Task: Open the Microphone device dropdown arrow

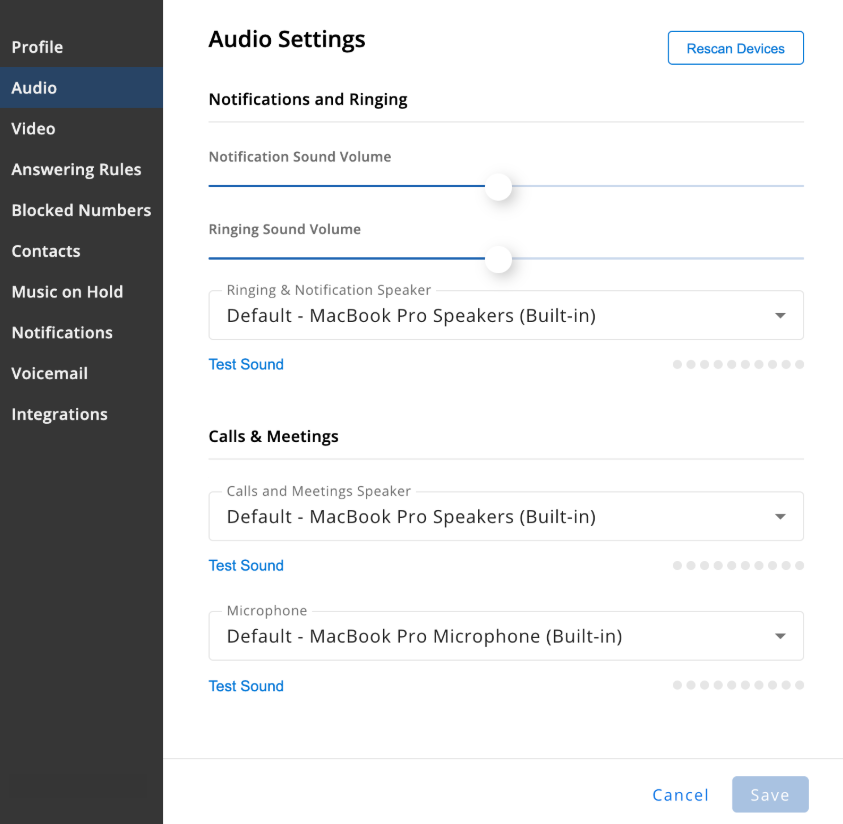Action: point(780,636)
